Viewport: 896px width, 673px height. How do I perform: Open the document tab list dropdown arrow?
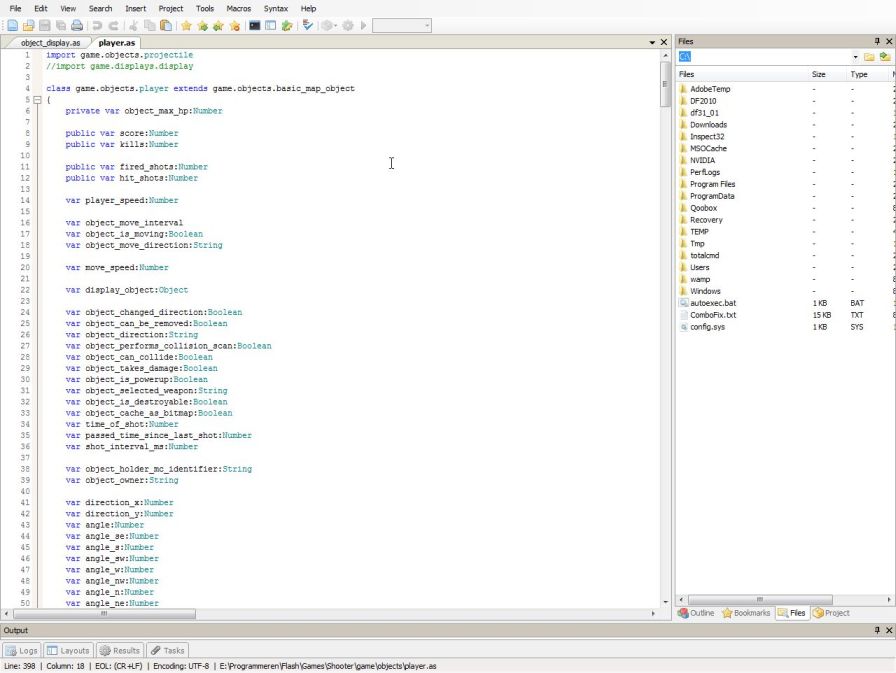[x=652, y=43]
